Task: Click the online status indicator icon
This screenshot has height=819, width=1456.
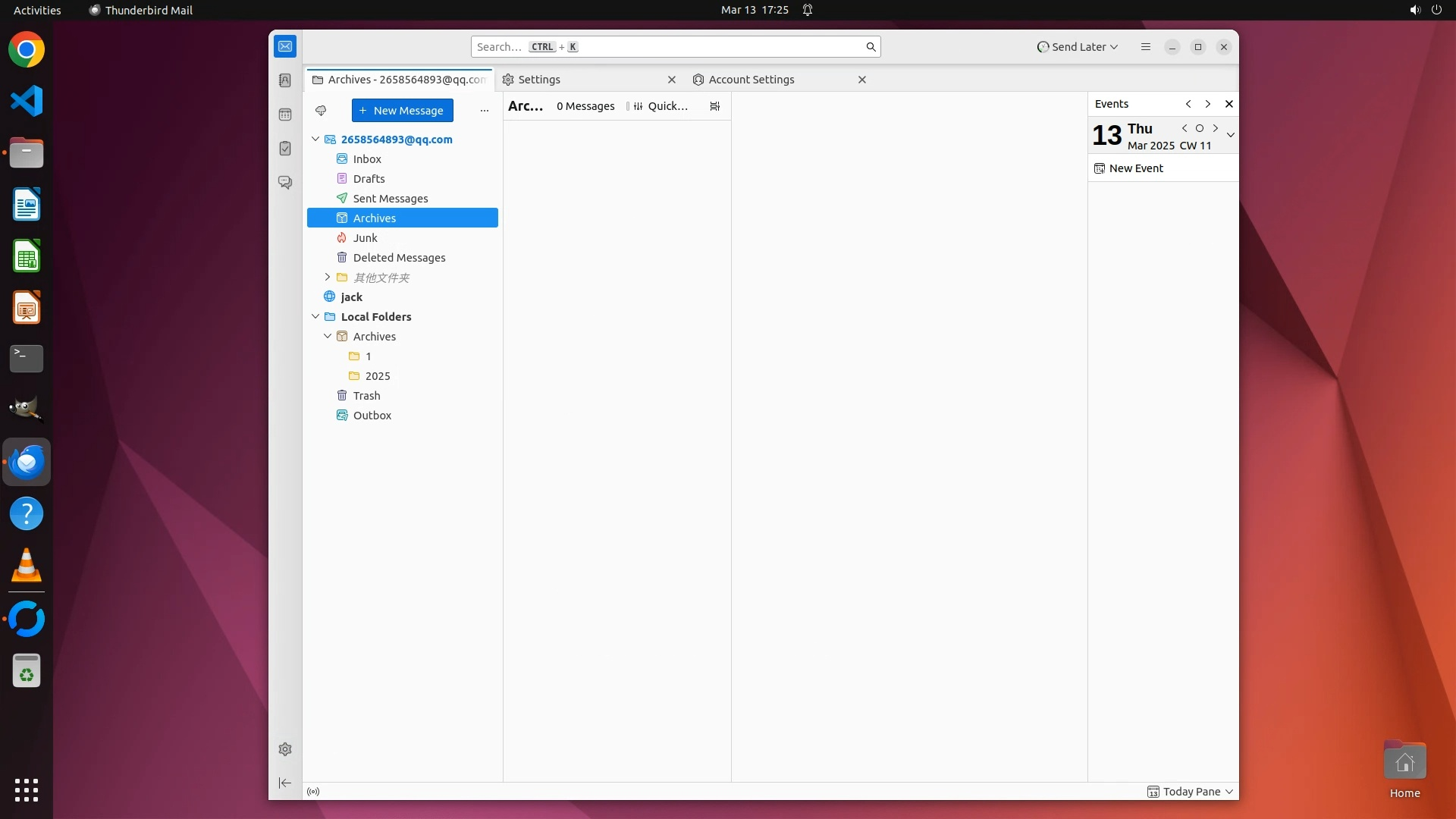Action: 313,792
